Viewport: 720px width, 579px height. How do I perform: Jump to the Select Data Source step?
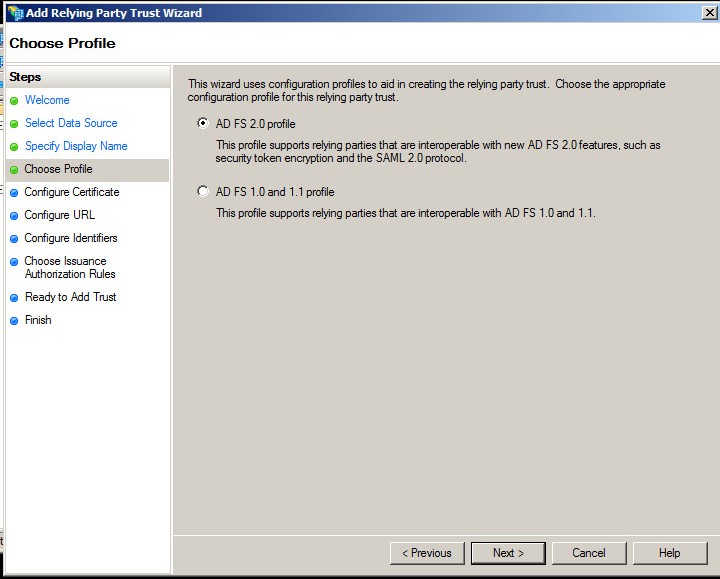[71, 123]
